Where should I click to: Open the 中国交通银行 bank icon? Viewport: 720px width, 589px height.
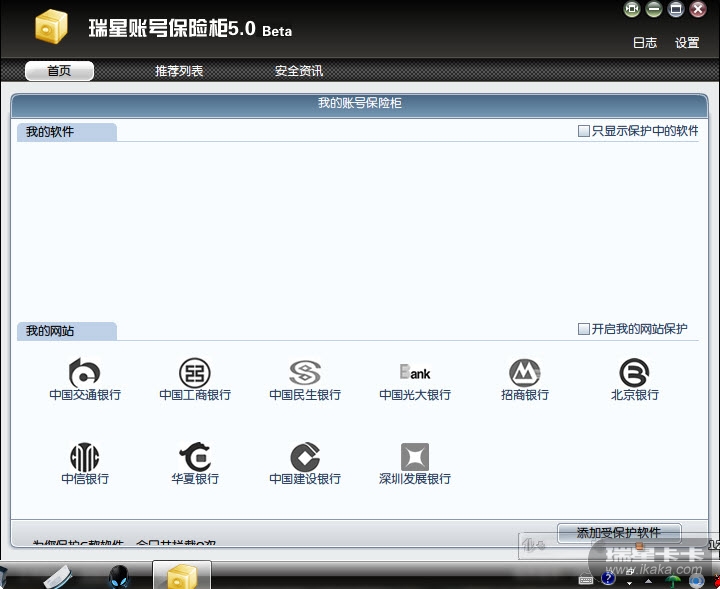click(84, 373)
